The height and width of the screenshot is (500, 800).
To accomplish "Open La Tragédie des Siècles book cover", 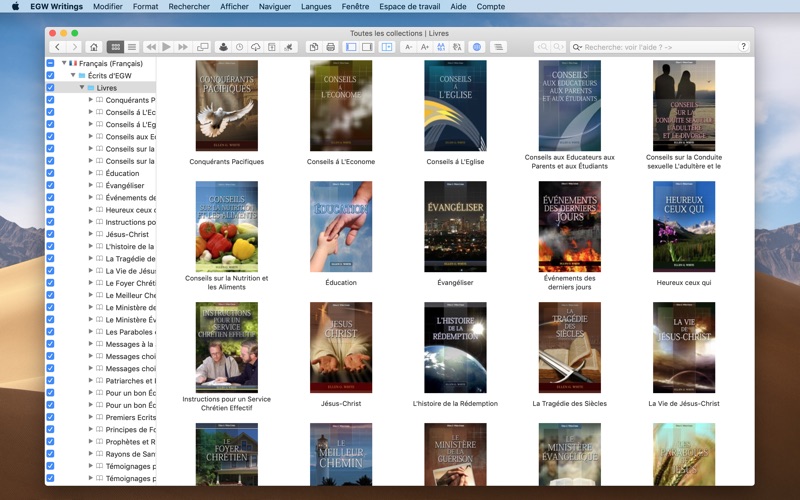I will 569,347.
